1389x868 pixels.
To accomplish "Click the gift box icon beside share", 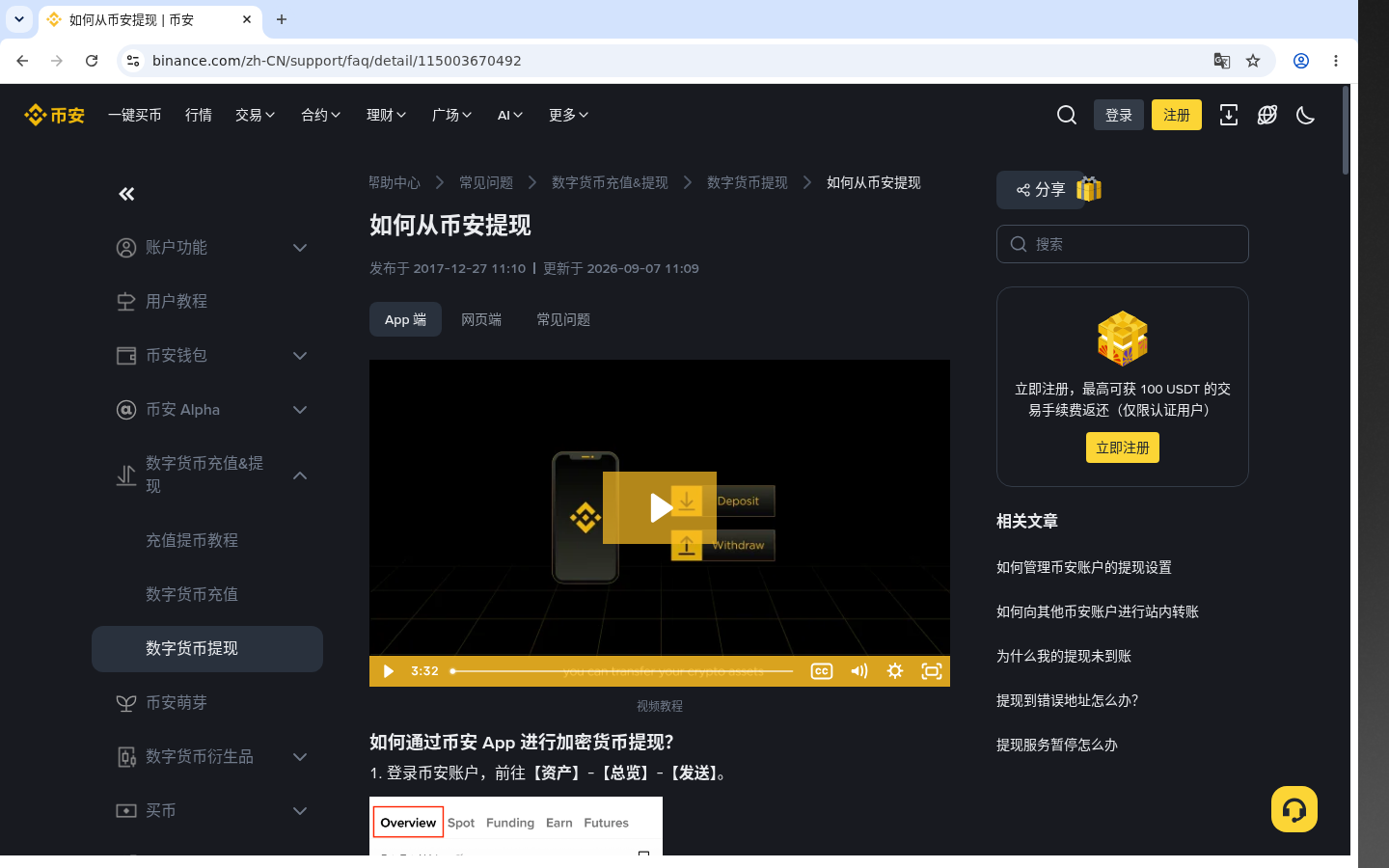I will pyautogui.click(x=1089, y=189).
